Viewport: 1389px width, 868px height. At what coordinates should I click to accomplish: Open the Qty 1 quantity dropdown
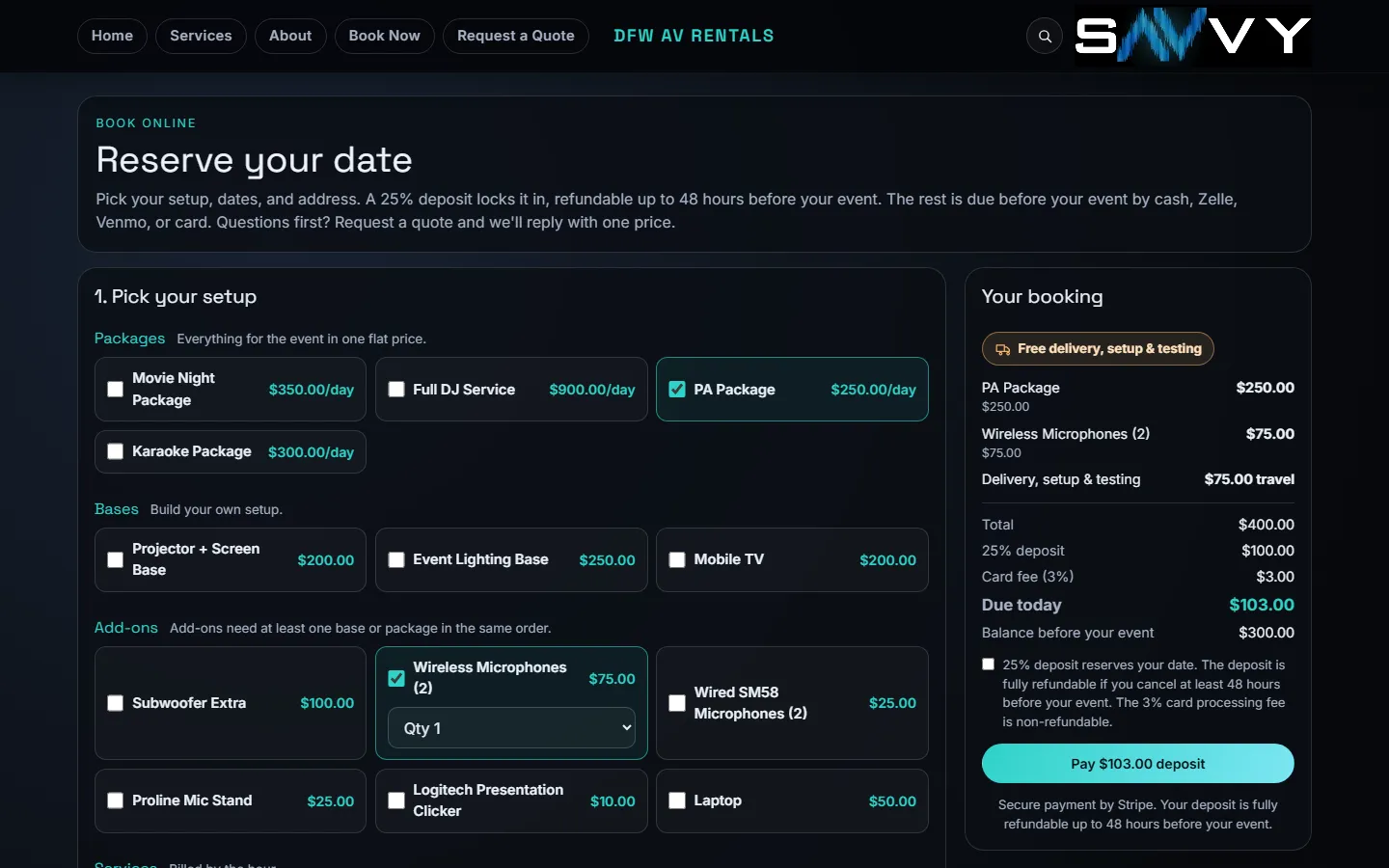511,728
